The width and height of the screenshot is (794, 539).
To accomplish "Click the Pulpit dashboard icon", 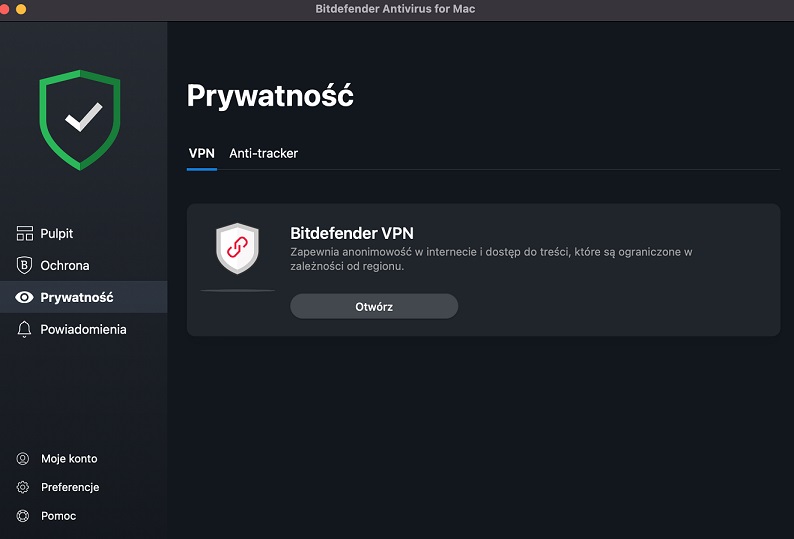I will coord(24,234).
